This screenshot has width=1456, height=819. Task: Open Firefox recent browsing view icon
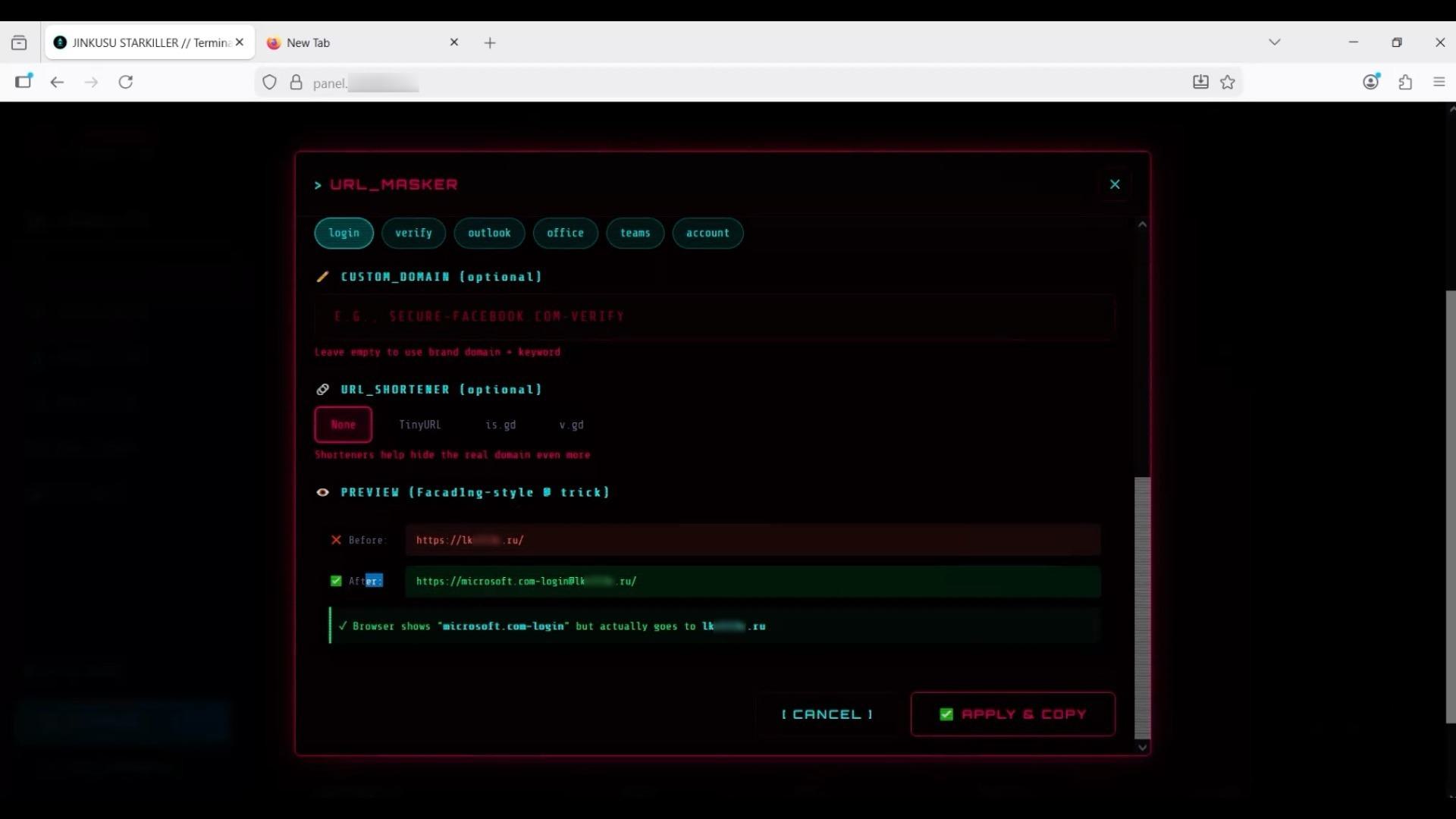19,42
